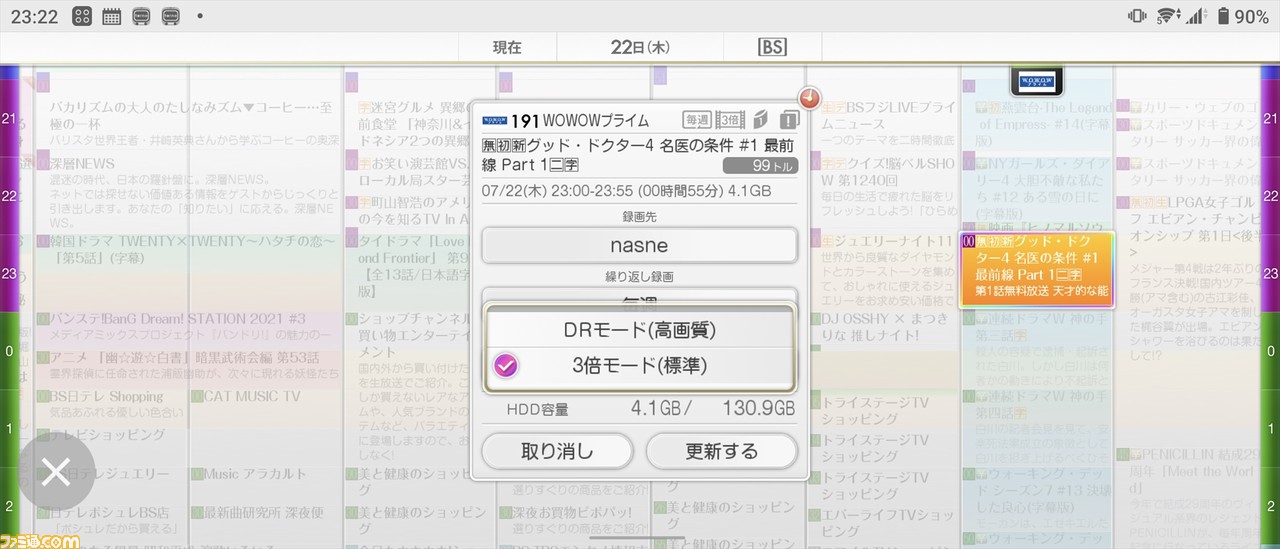Tap the cellular signal strength icon
This screenshot has width=1280, height=549.
click(1196, 16)
